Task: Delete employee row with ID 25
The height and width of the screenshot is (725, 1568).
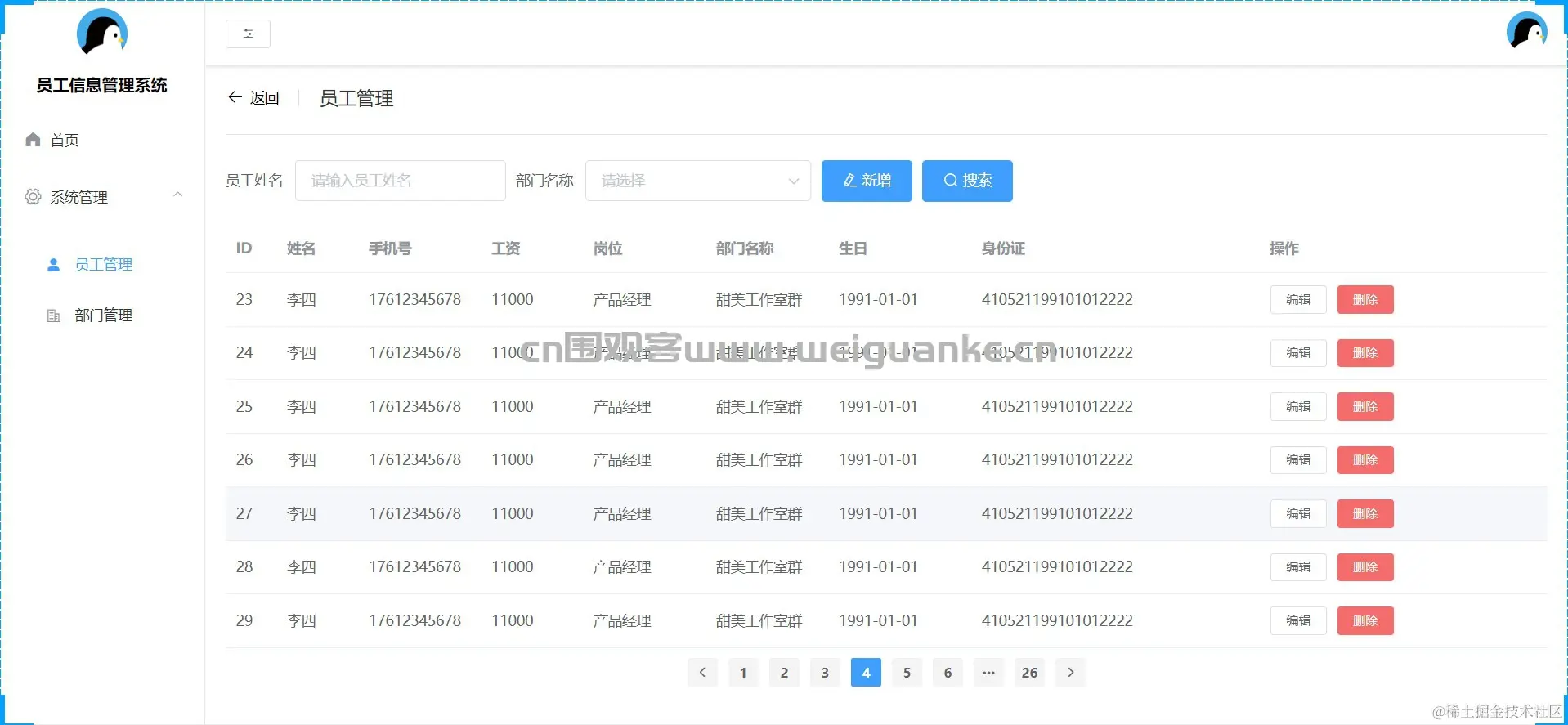Action: tap(1365, 407)
